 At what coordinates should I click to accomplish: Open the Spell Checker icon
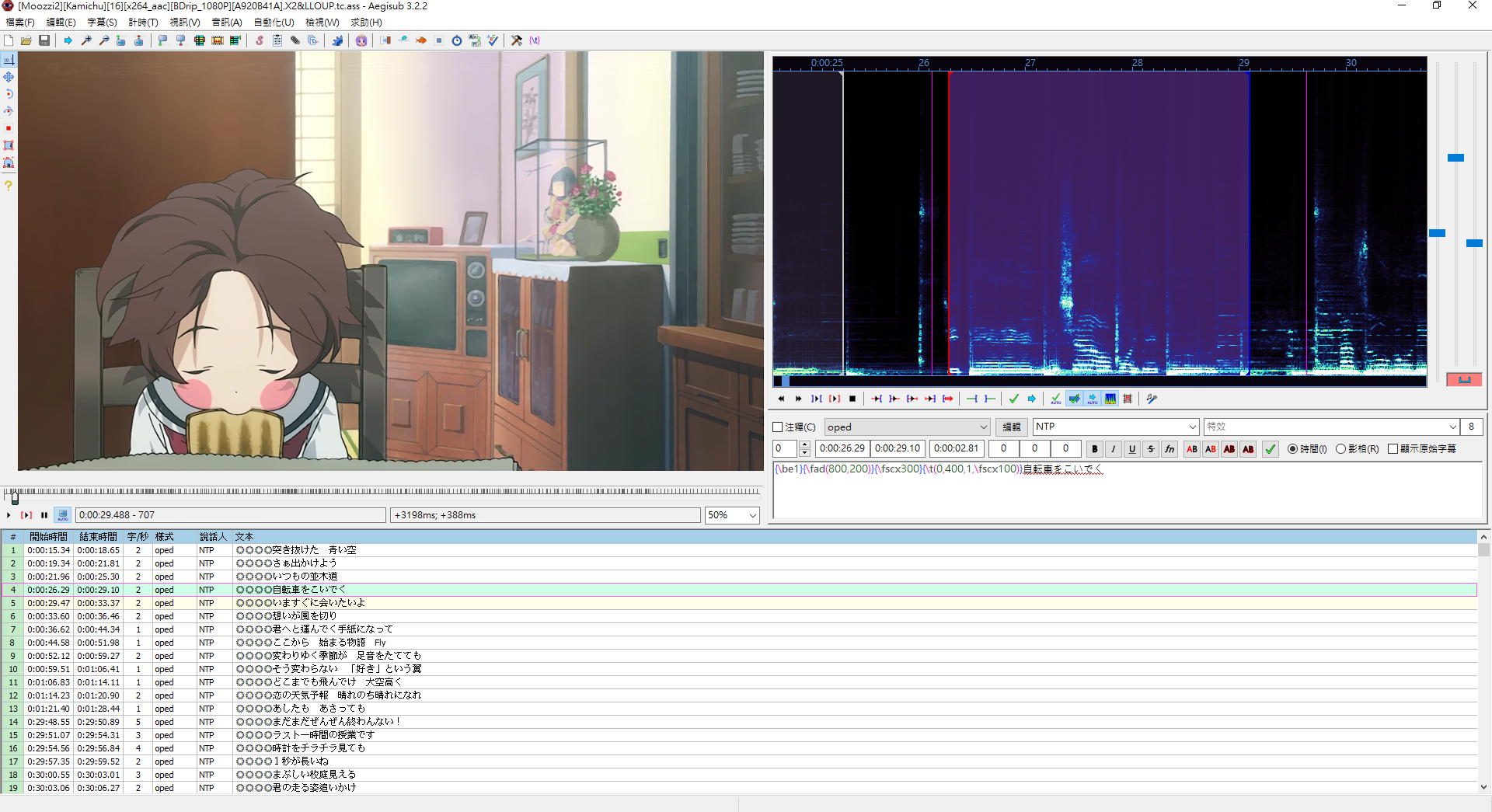point(493,40)
